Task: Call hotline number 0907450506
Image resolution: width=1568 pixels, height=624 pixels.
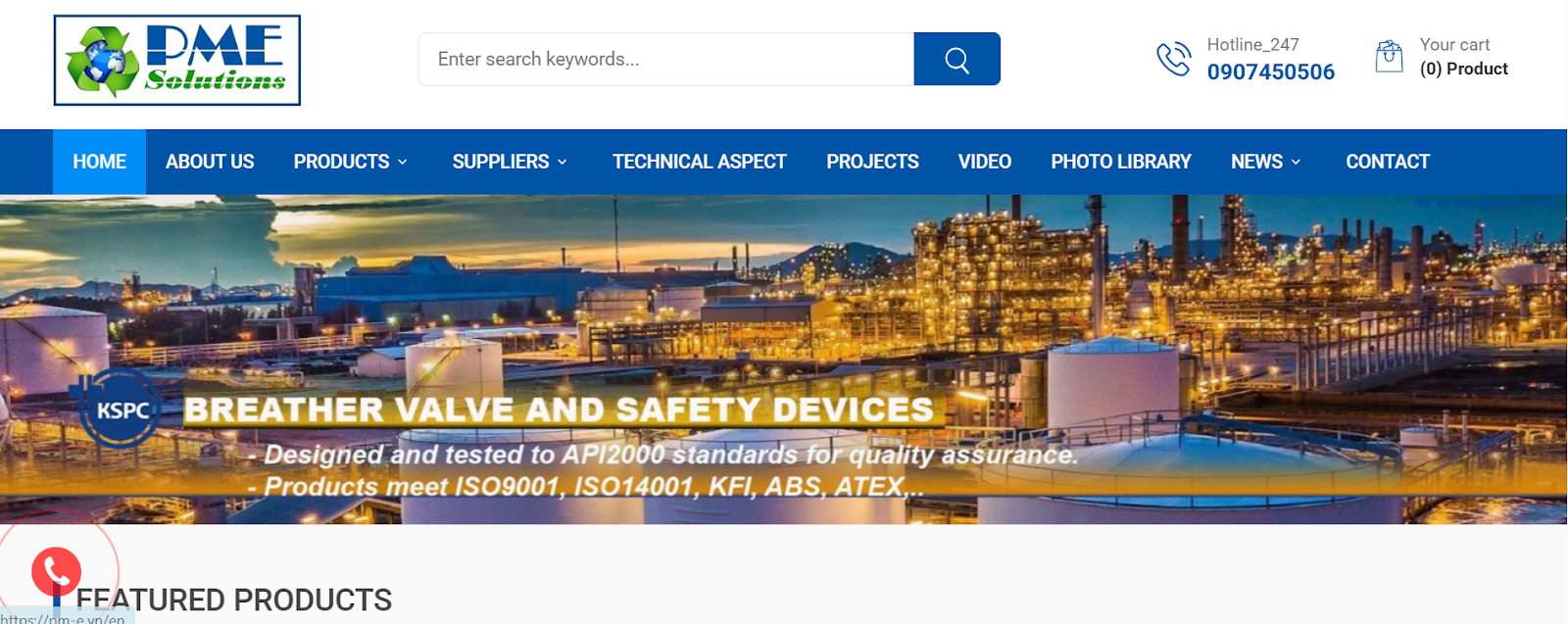Action: tap(1270, 72)
